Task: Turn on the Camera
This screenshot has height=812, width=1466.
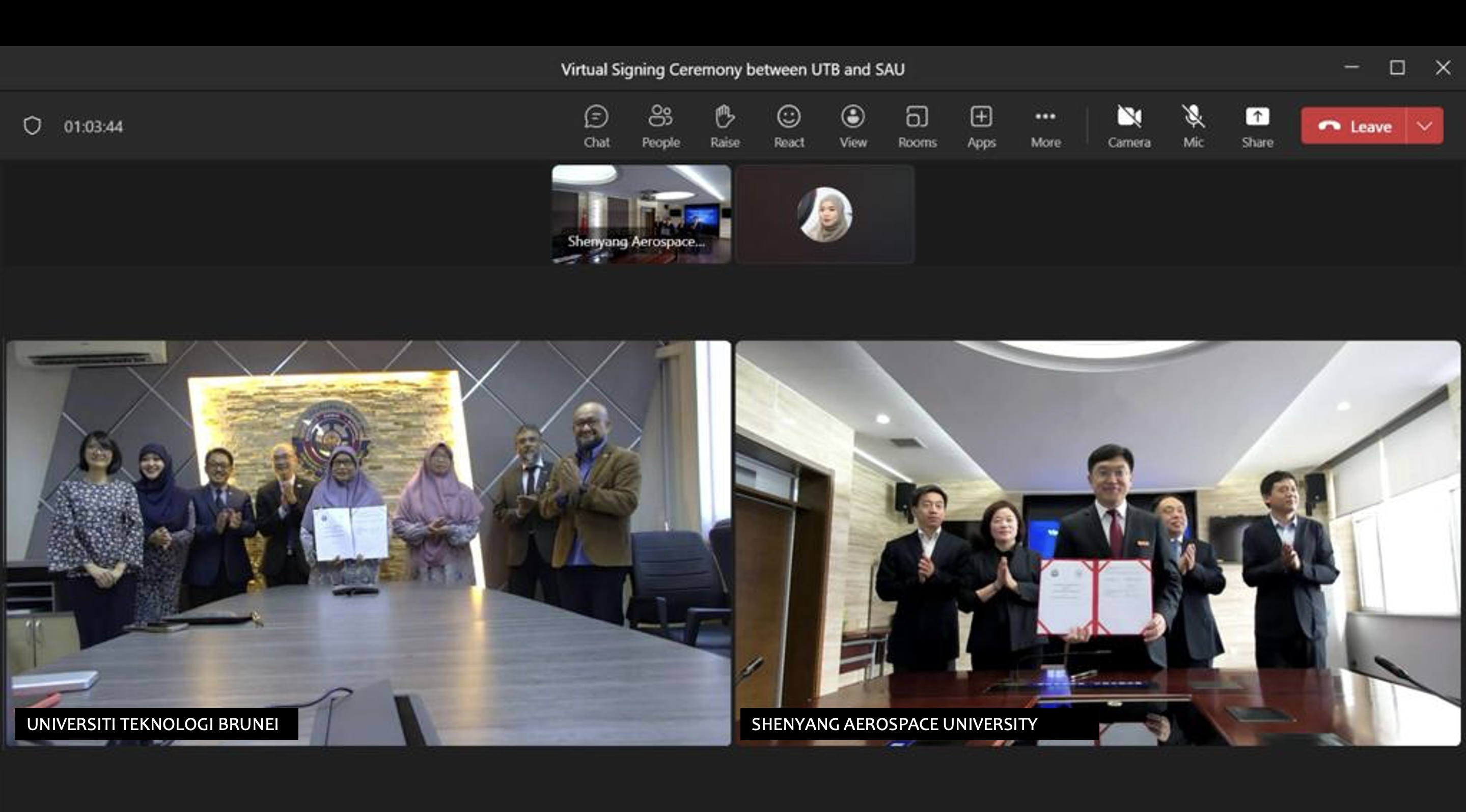Action: point(1129,126)
